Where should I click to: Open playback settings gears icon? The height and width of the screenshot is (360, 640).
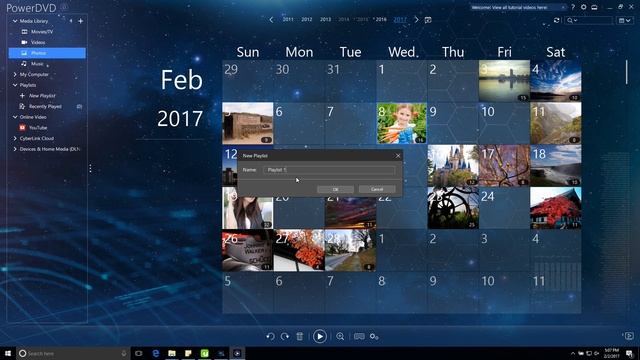(374, 336)
